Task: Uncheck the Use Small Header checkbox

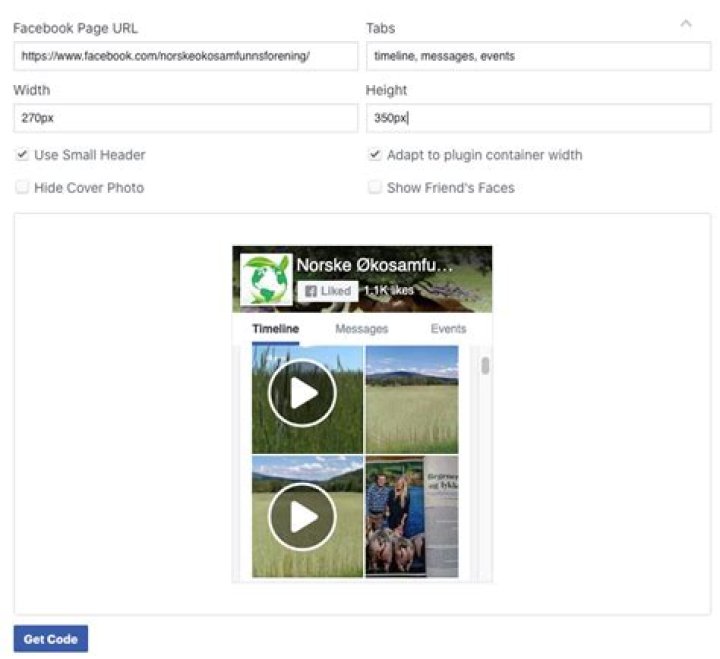Action: pyautogui.click(x=22, y=155)
